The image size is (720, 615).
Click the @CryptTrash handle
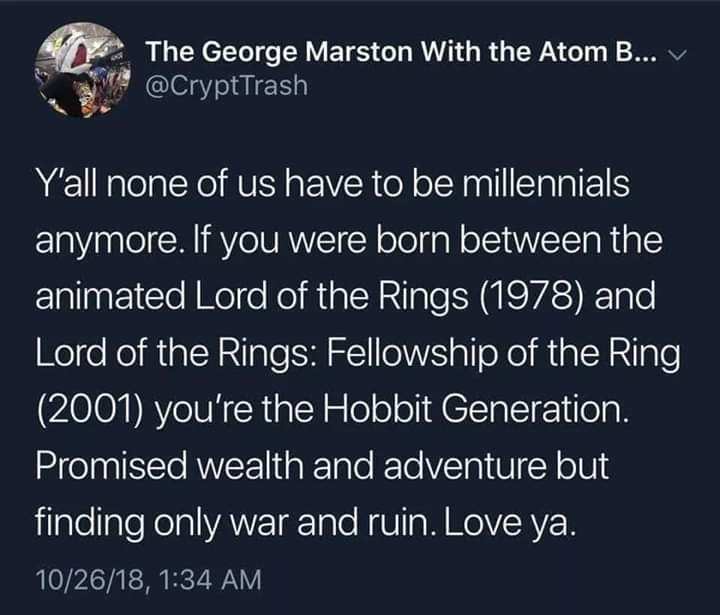pos(227,87)
